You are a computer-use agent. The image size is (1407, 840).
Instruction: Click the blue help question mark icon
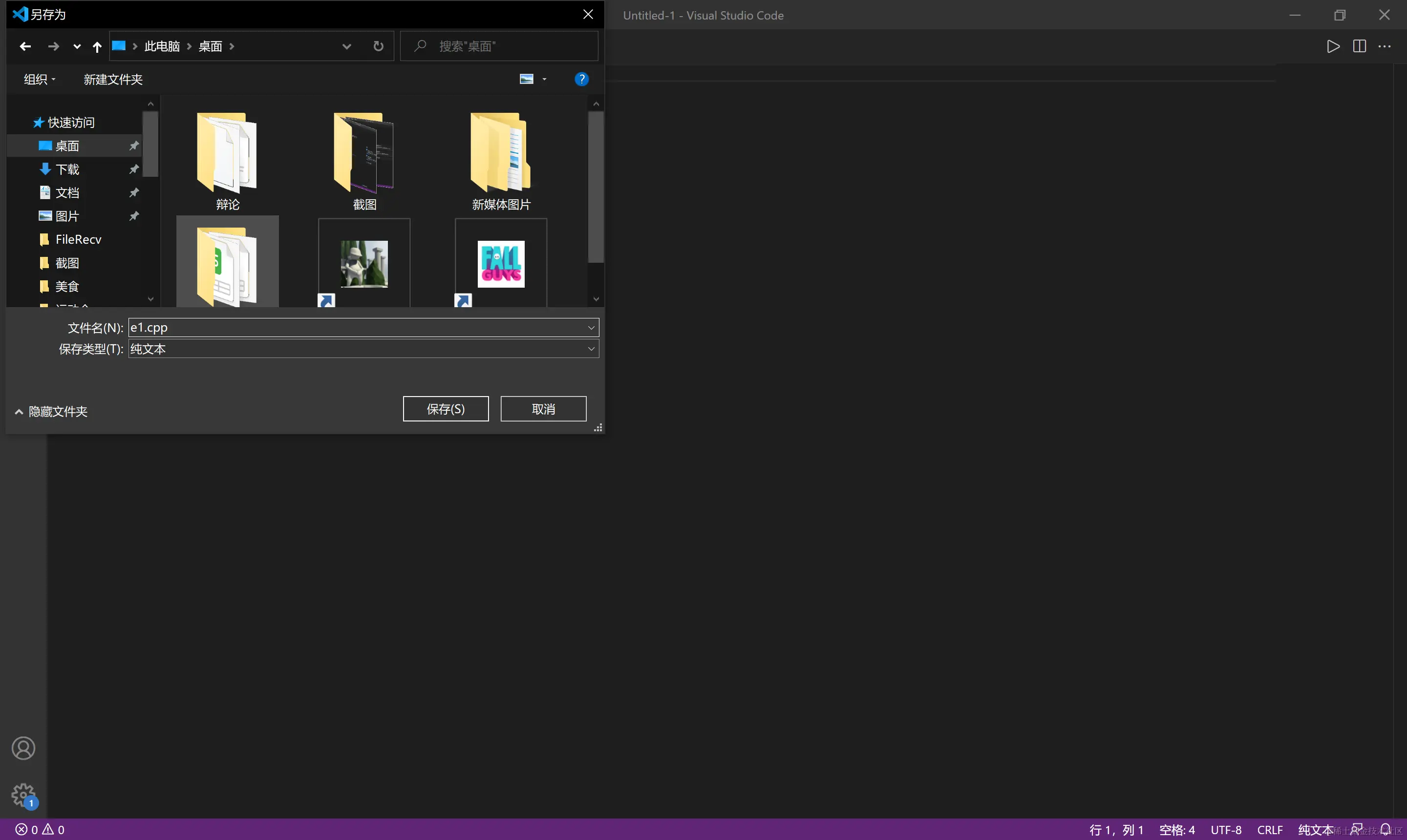[x=581, y=79]
